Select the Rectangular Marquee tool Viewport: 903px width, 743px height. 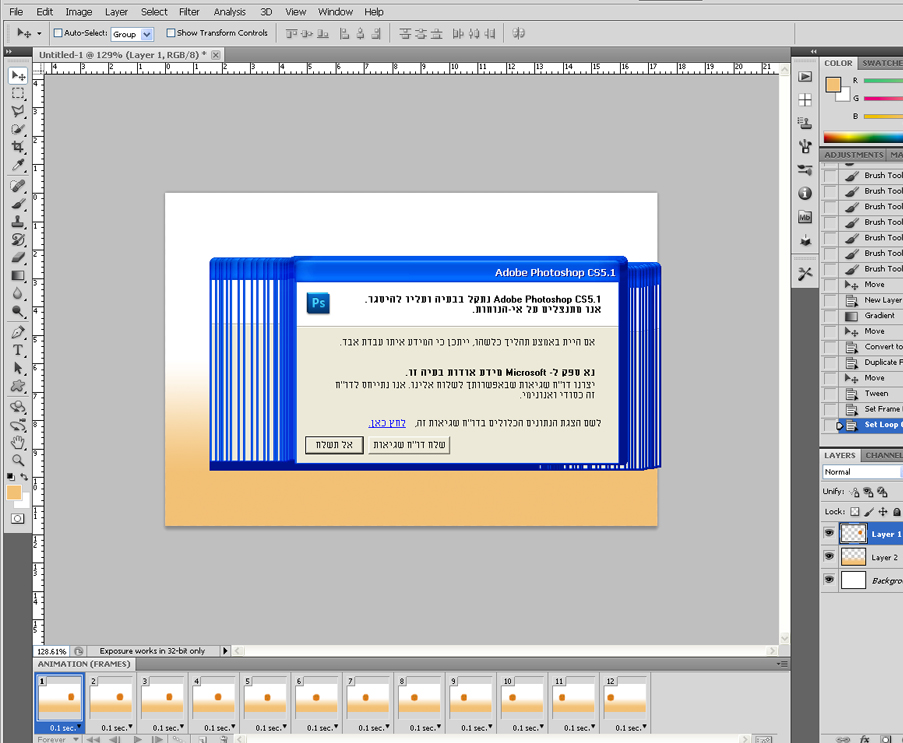click(x=18, y=93)
